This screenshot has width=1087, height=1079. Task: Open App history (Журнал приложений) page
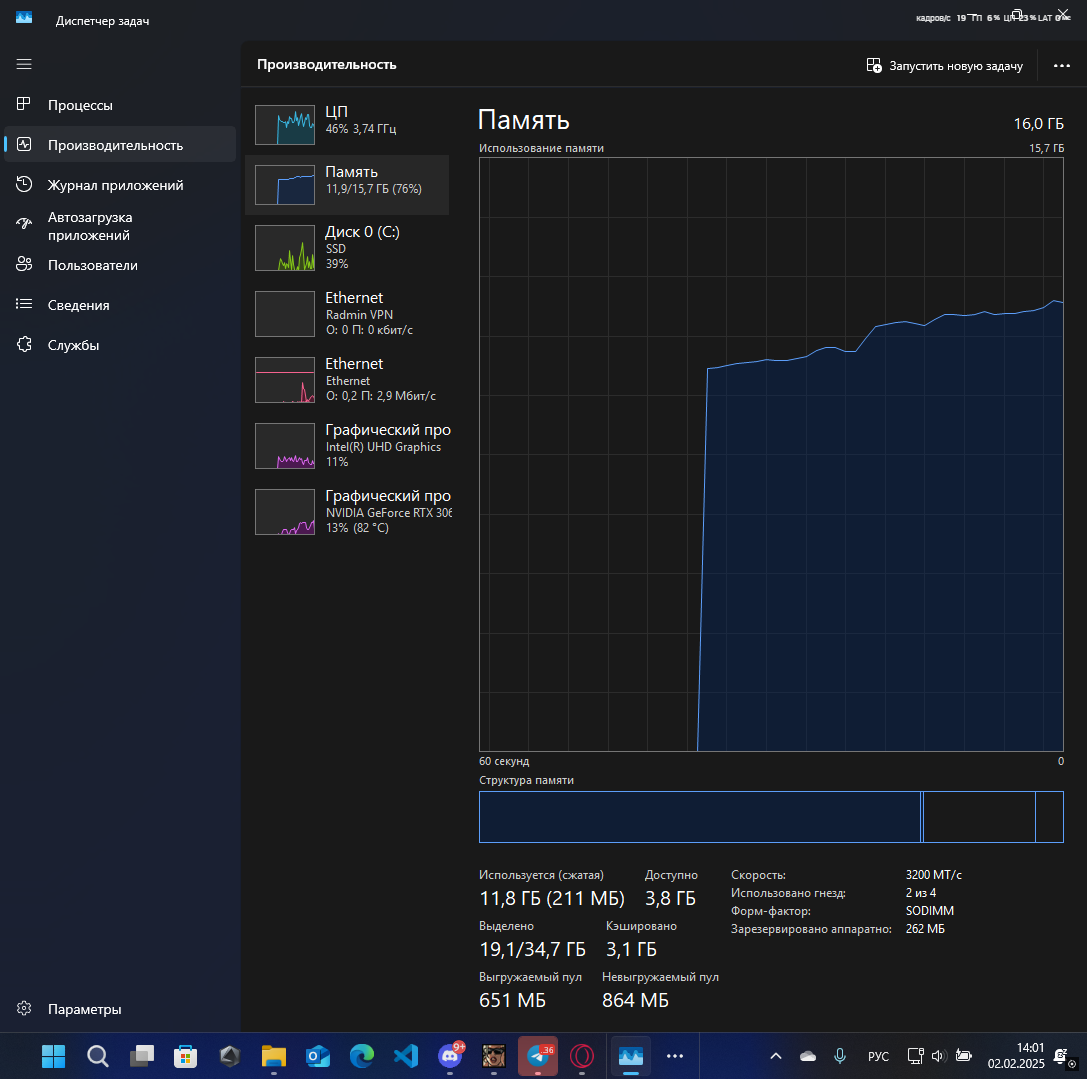click(x=115, y=185)
